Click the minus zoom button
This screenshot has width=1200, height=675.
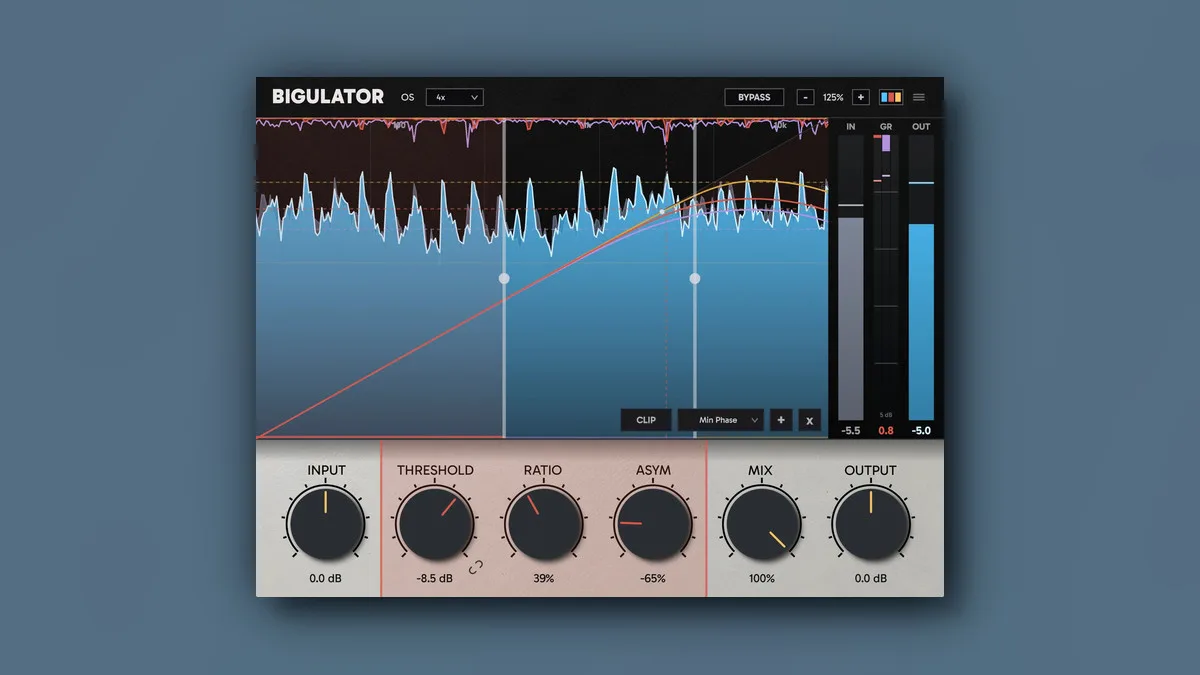tap(805, 97)
